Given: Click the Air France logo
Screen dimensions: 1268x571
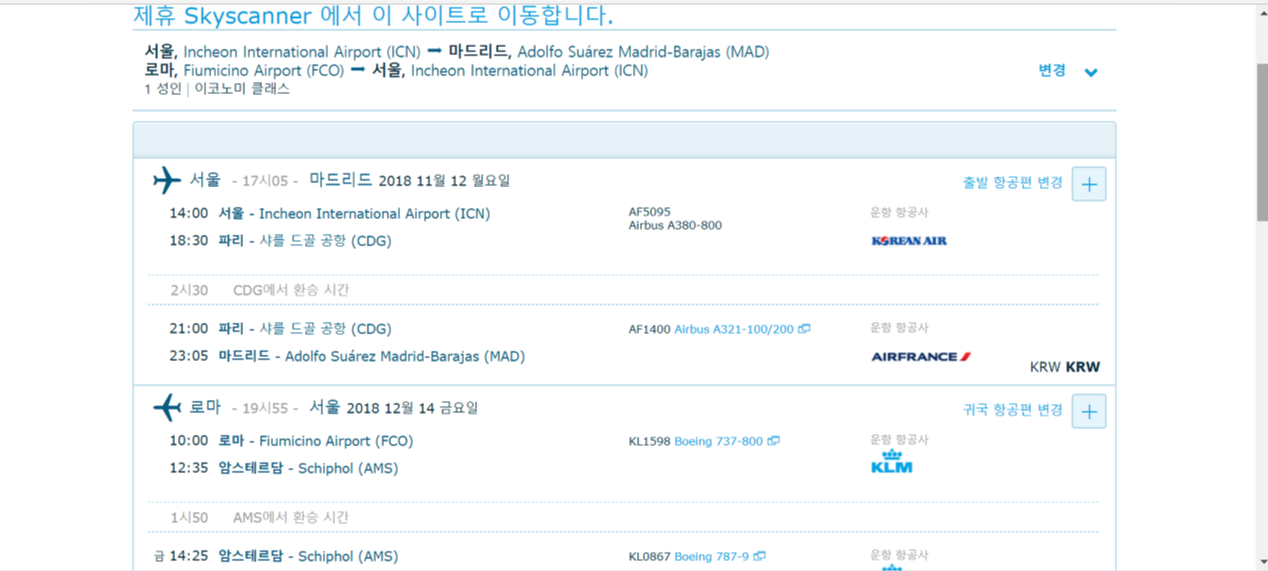Looking at the screenshot, I should click(921, 357).
